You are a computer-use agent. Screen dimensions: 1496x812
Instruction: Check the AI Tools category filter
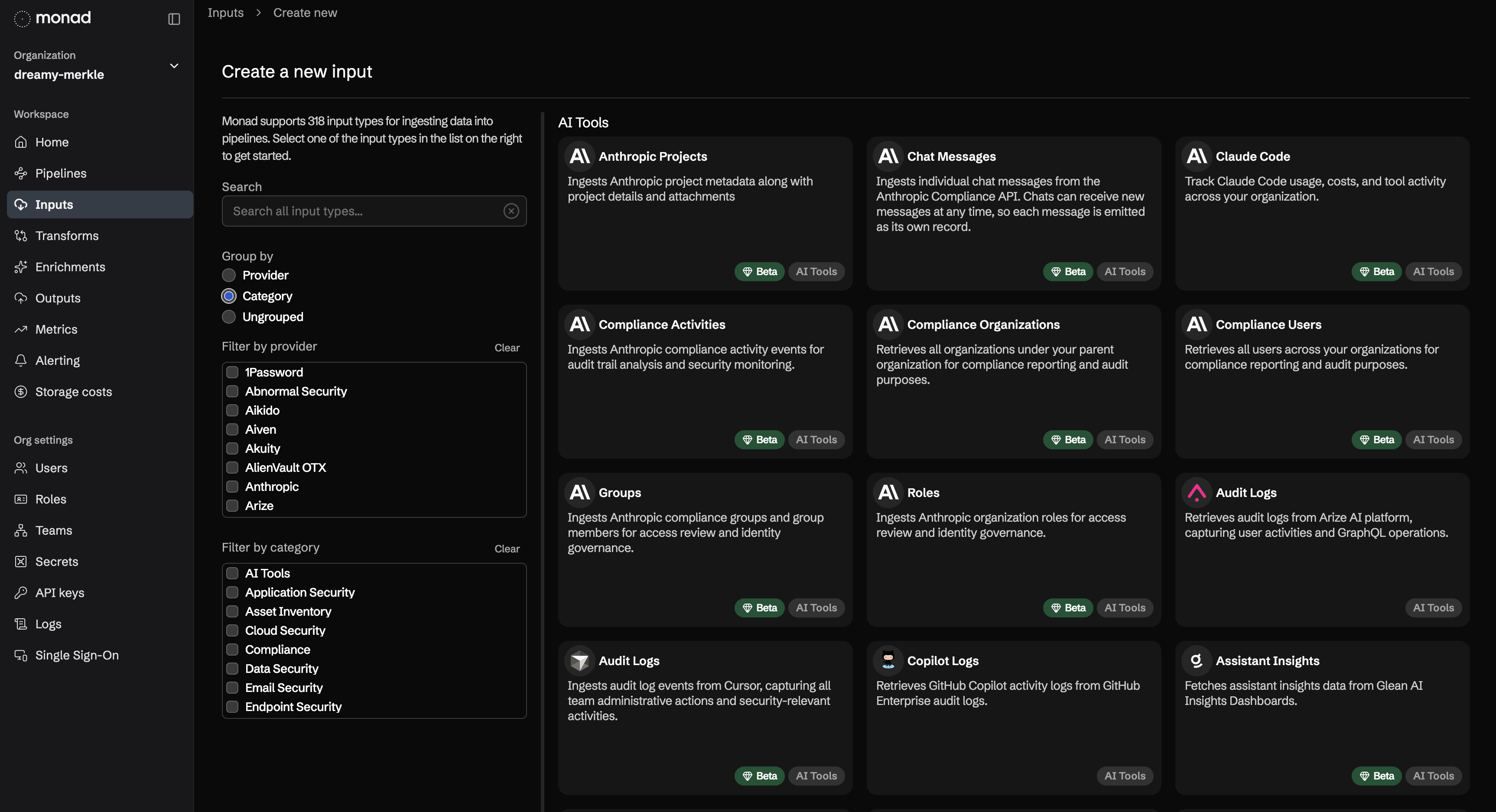(x=232, y=573)
